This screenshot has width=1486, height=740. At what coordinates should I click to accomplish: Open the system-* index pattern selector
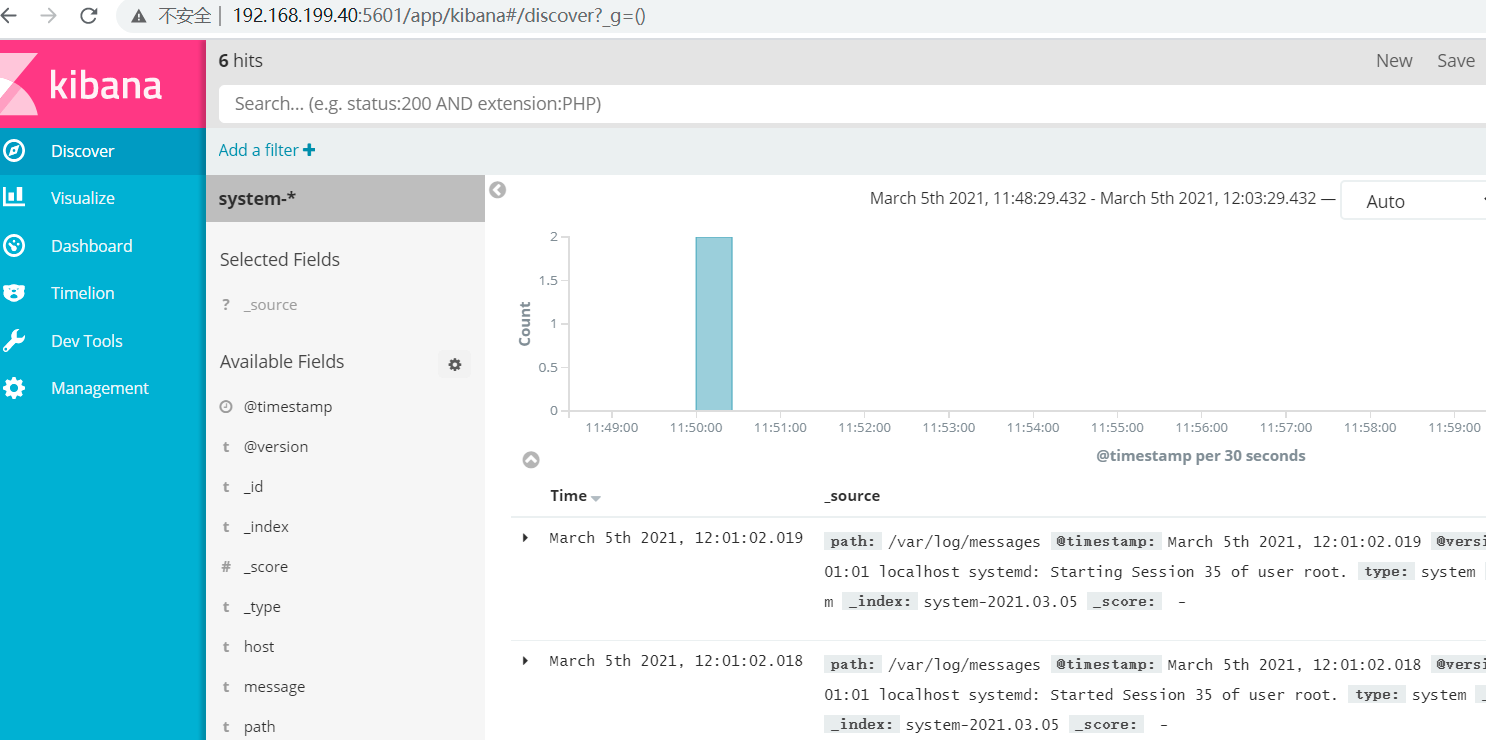345,198
